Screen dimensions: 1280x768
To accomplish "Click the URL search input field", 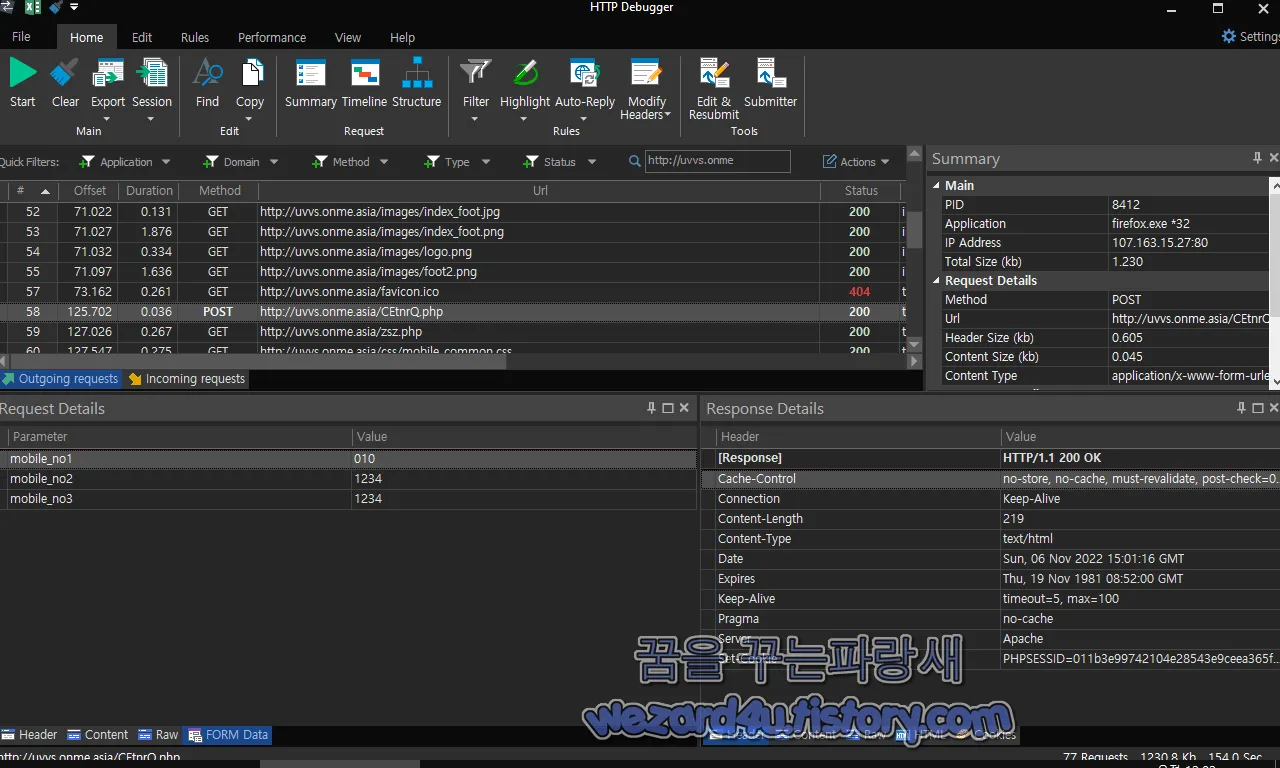I will point(718,161).
